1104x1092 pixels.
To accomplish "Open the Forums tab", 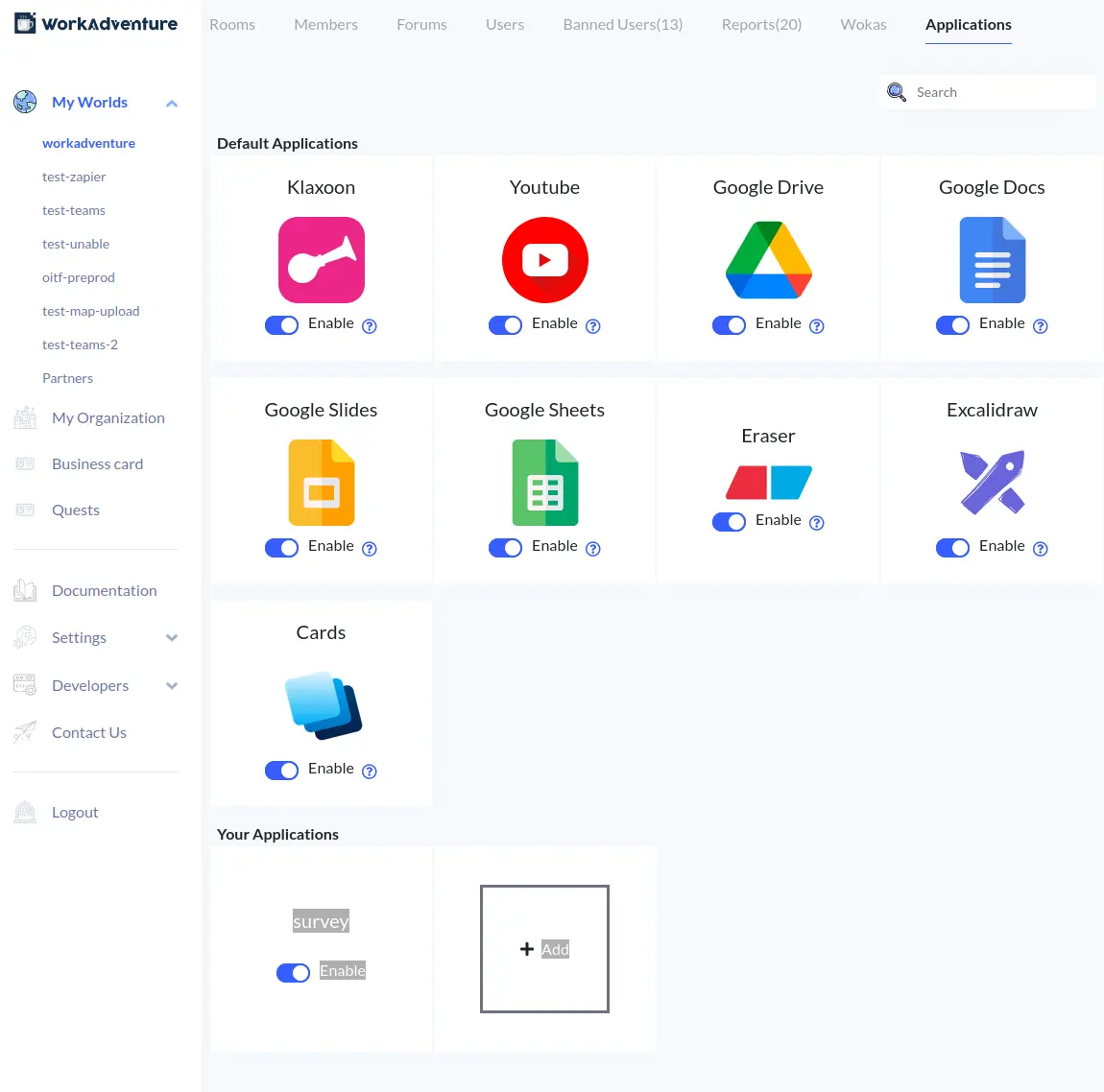I will pyautogui.click(x=421, y=25).
